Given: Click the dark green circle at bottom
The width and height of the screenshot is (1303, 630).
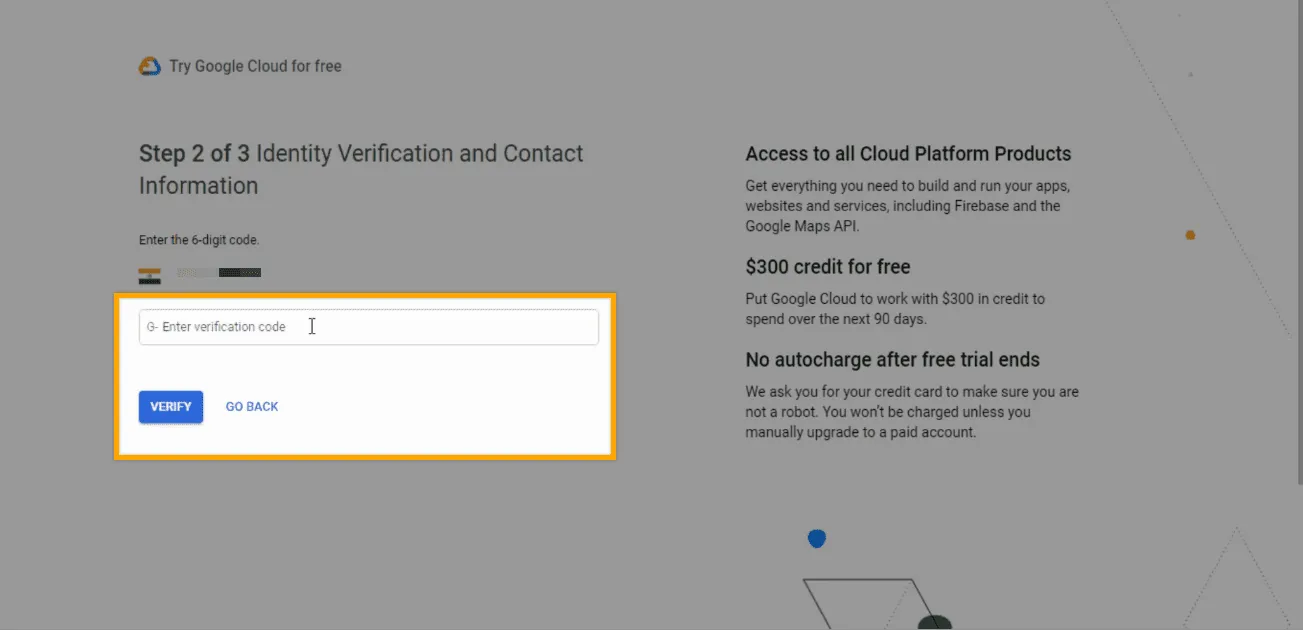Looking at the screenshot, I should point(934,623).
